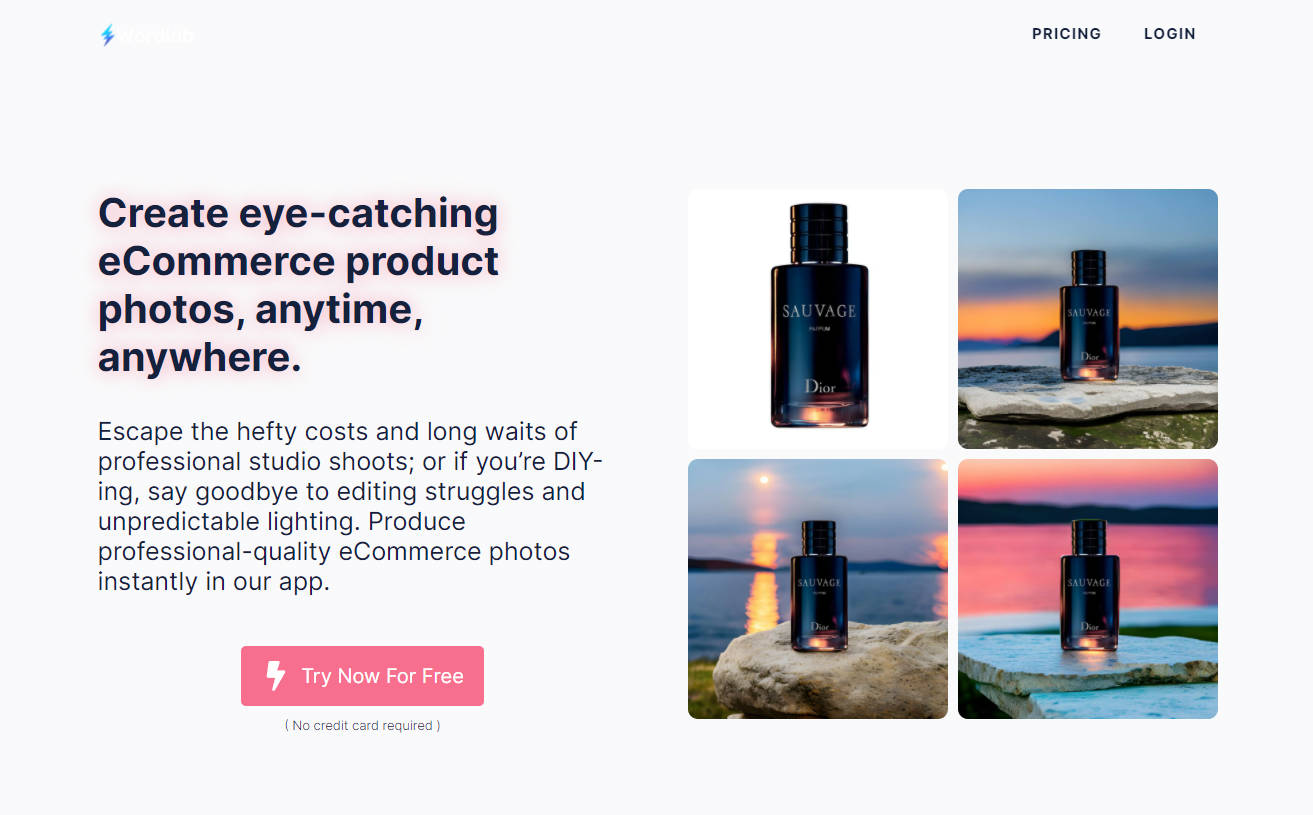
Task: Select the white-background Sauvage product photo
Action: tap(818, 319)
